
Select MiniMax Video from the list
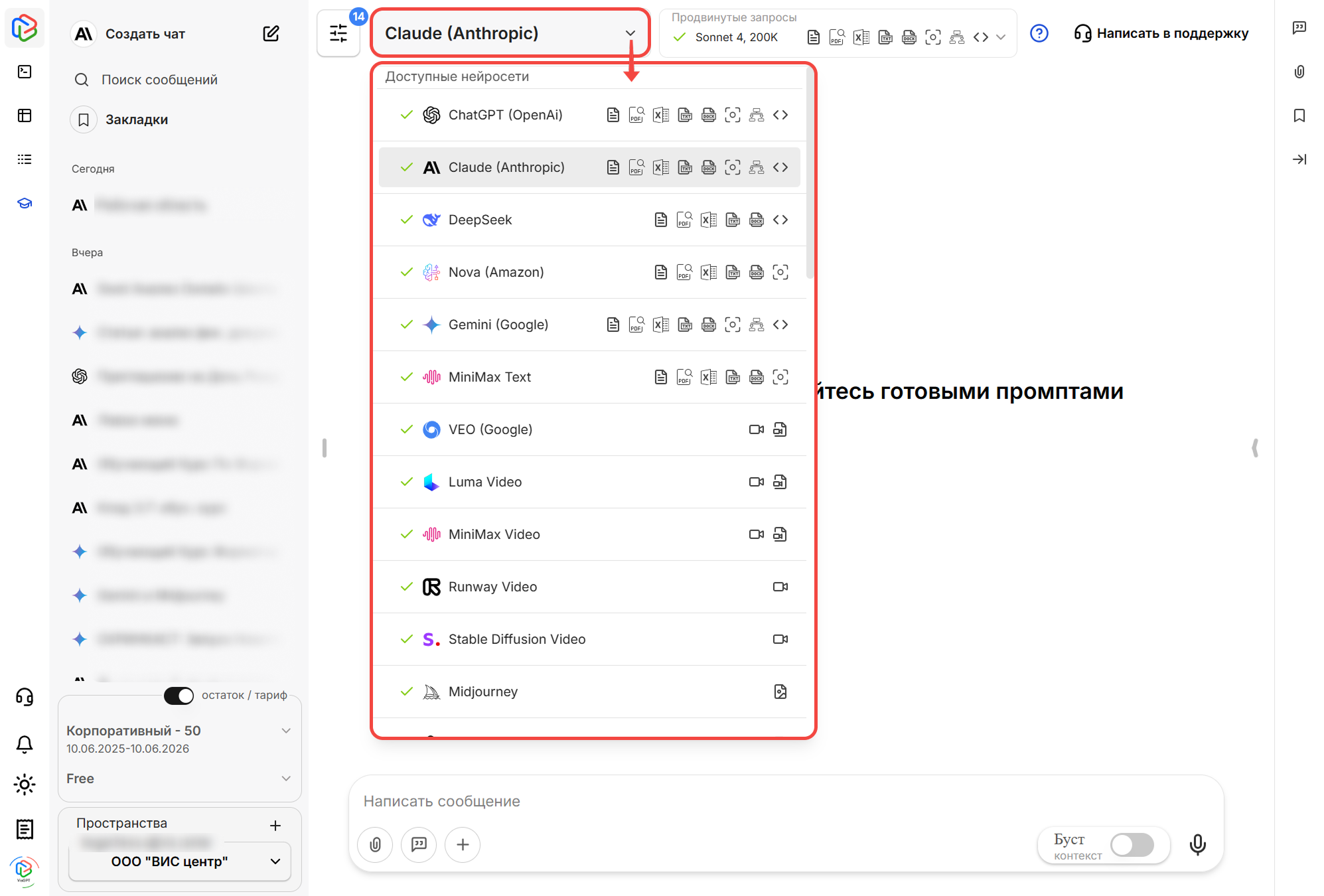pos(589,534)
